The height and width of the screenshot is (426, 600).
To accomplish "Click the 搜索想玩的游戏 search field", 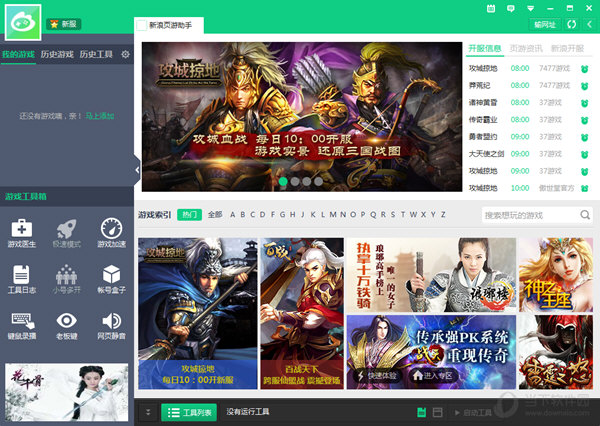I will tap(530, 215).
